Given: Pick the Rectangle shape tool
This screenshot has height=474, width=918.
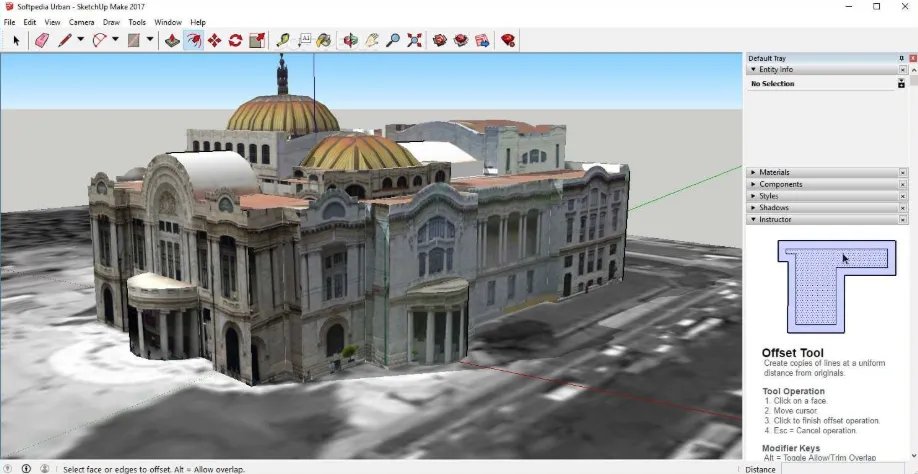Looking at the screenshot, I should pyautogui.click(x=134, y=40).
